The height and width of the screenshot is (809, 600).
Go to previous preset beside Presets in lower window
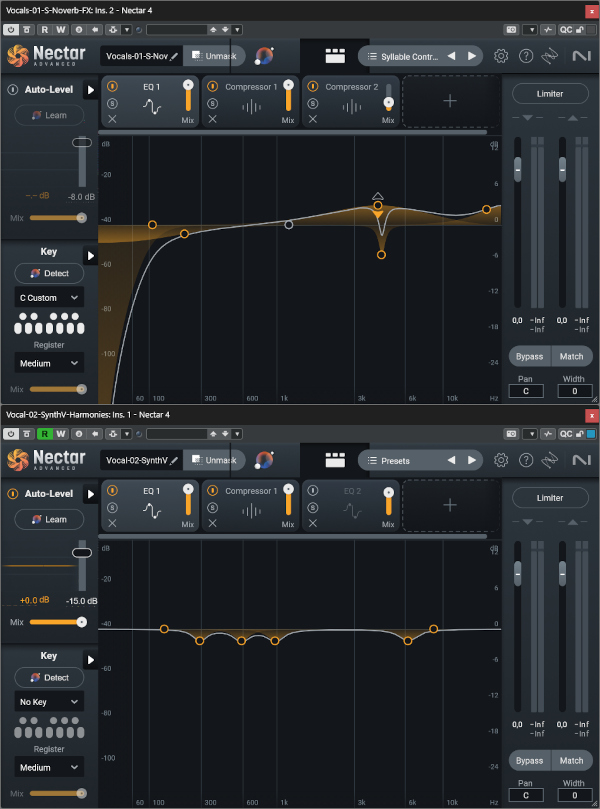(x=451, y=460)
